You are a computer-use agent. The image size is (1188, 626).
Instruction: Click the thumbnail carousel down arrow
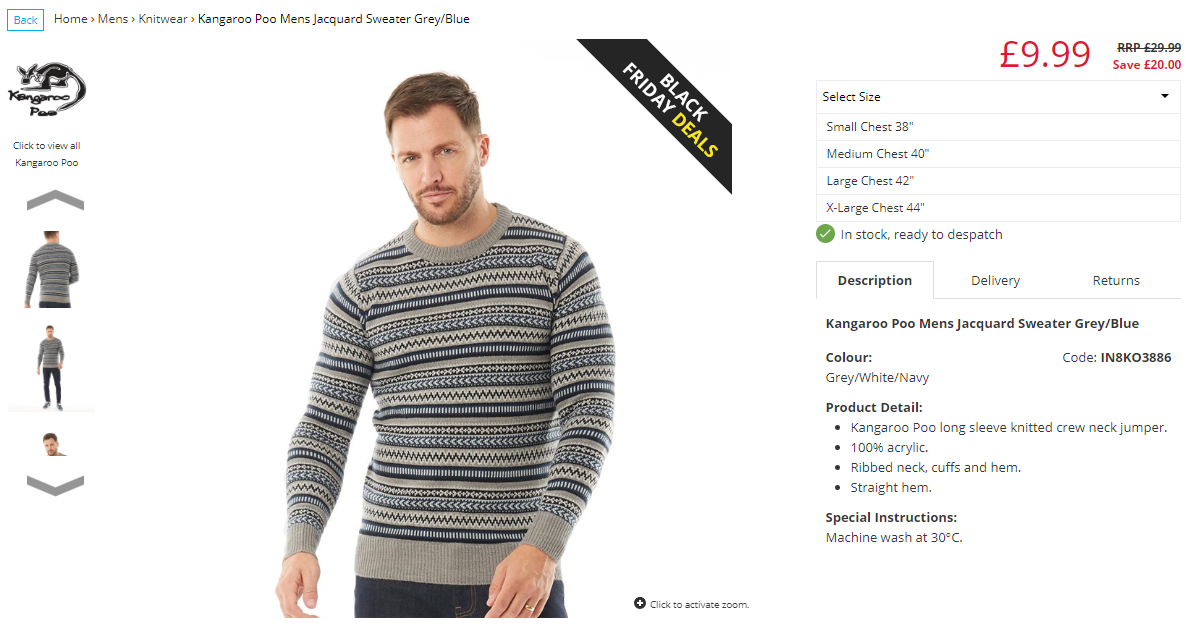point(55,486)
